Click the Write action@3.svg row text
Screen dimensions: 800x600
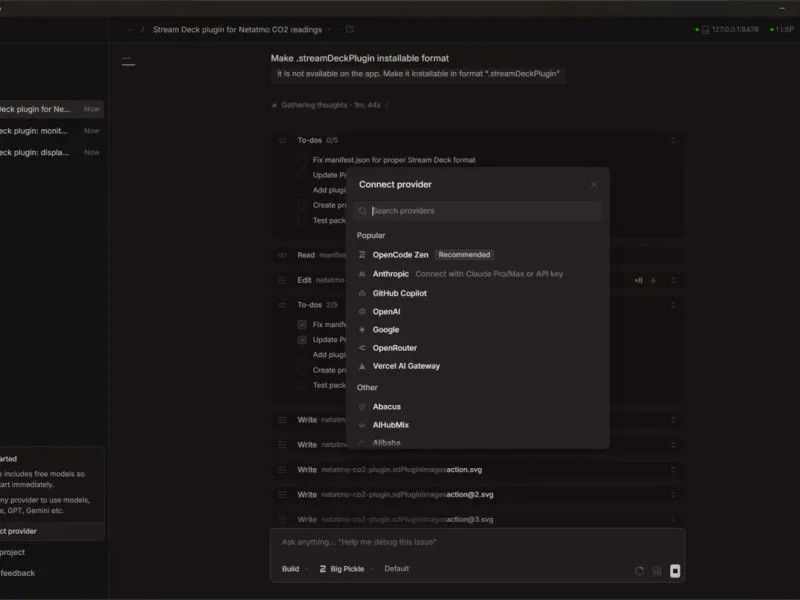[395, 519]
